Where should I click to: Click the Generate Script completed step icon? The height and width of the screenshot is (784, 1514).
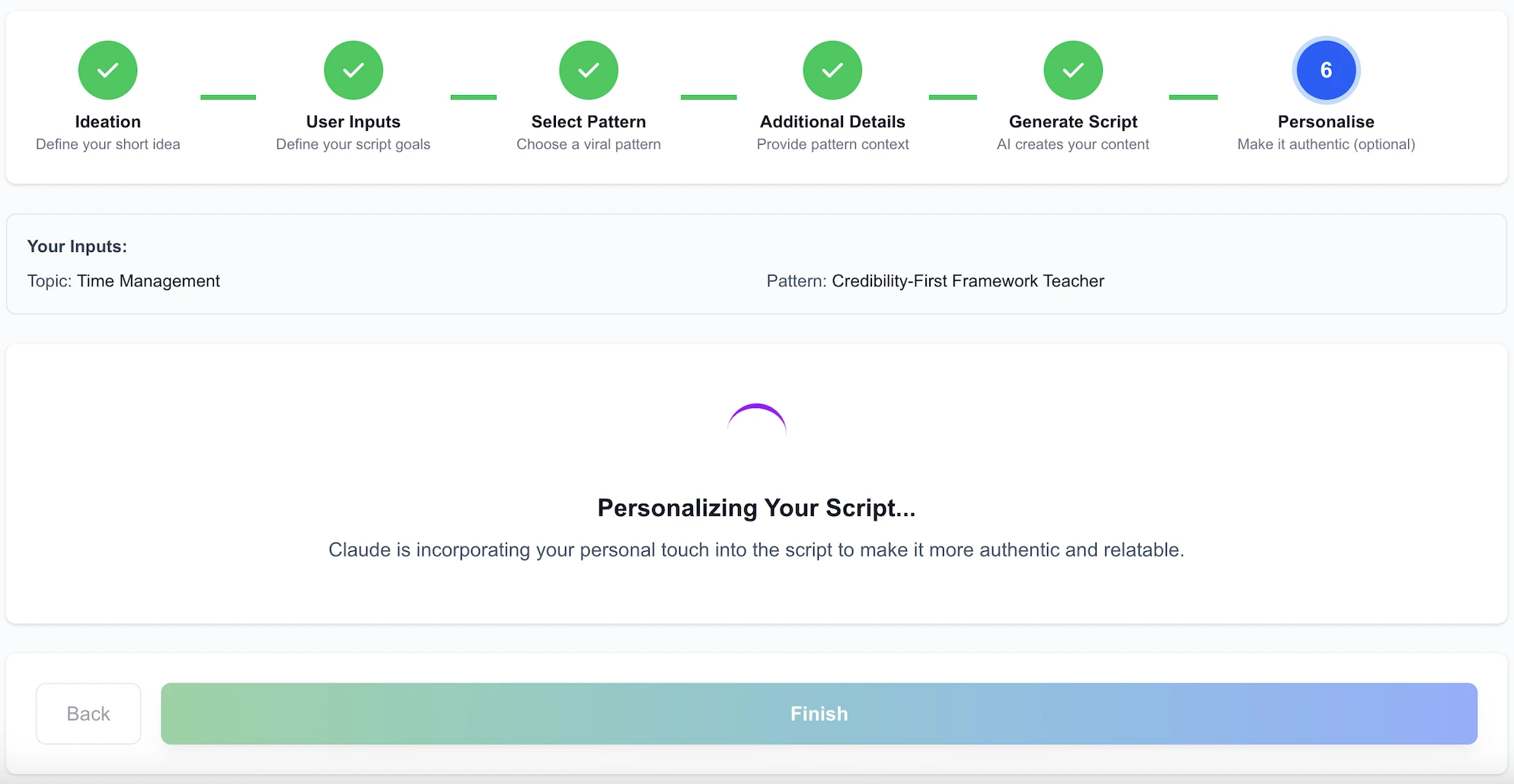(x=1072, y=70)
